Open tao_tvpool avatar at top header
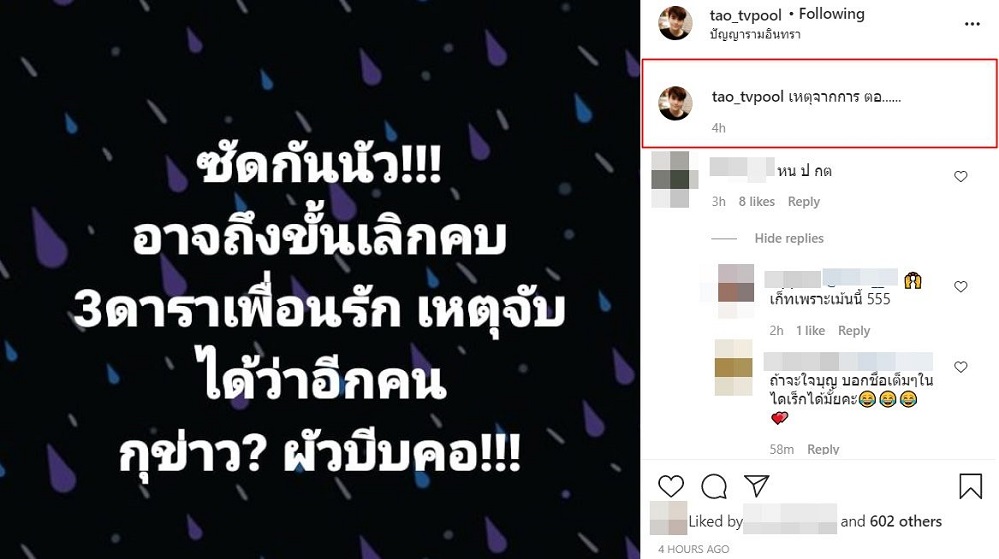The image size is (999, 559). pyautogui.click(x=675, y=24)
